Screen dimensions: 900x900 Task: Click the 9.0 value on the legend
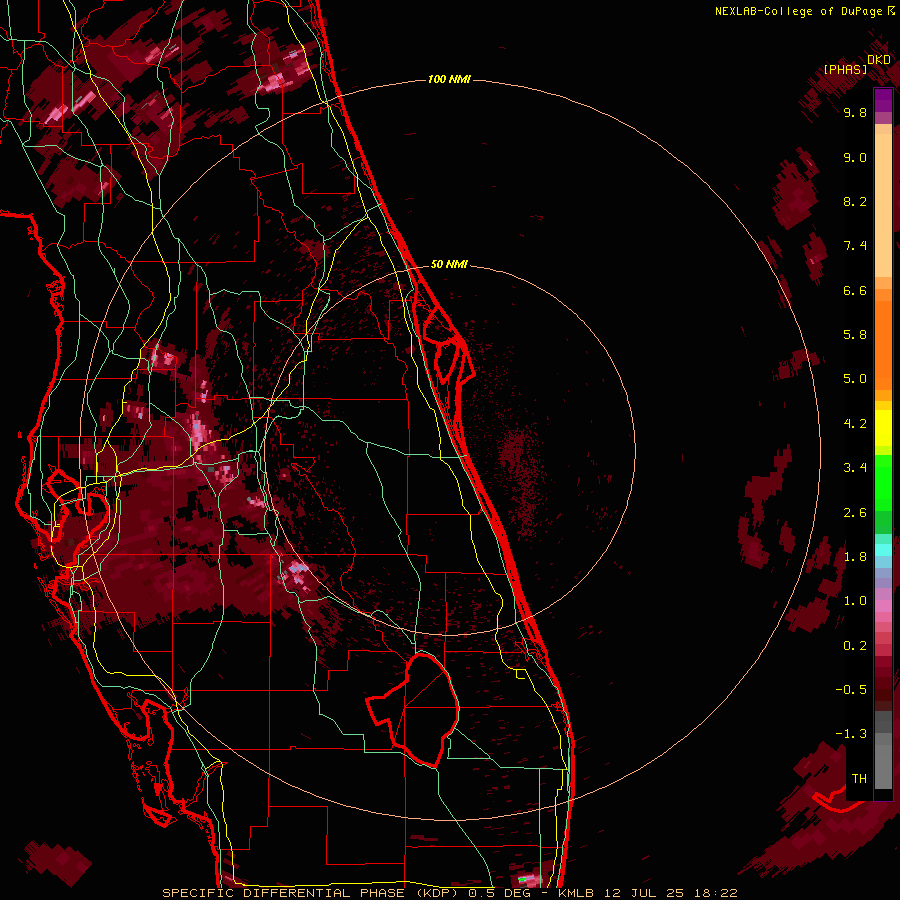[x=855, y=157]
